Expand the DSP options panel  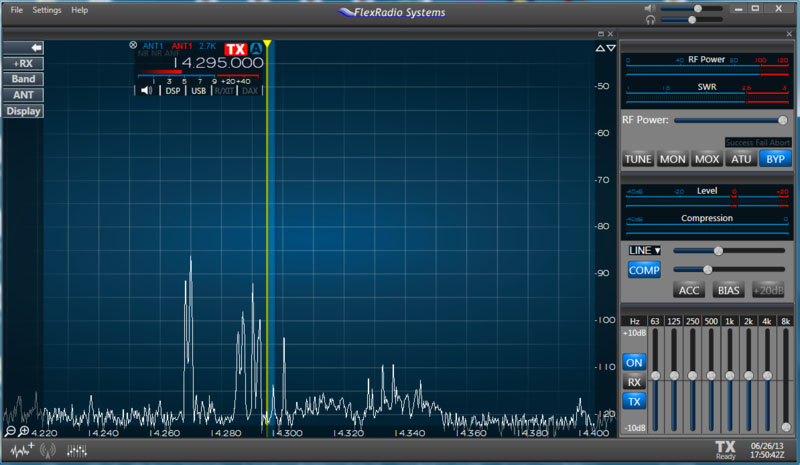[x=172, y=91]
